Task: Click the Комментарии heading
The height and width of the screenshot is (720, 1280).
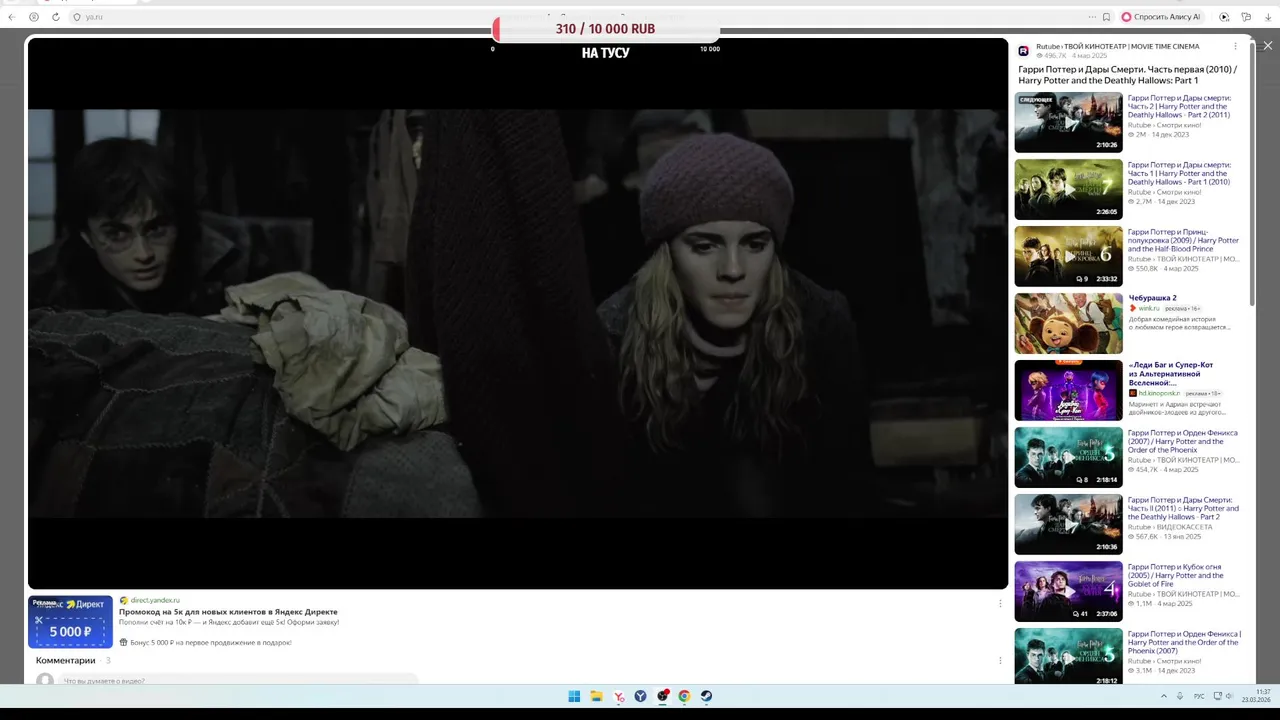Action: click(x=66, y=660)
